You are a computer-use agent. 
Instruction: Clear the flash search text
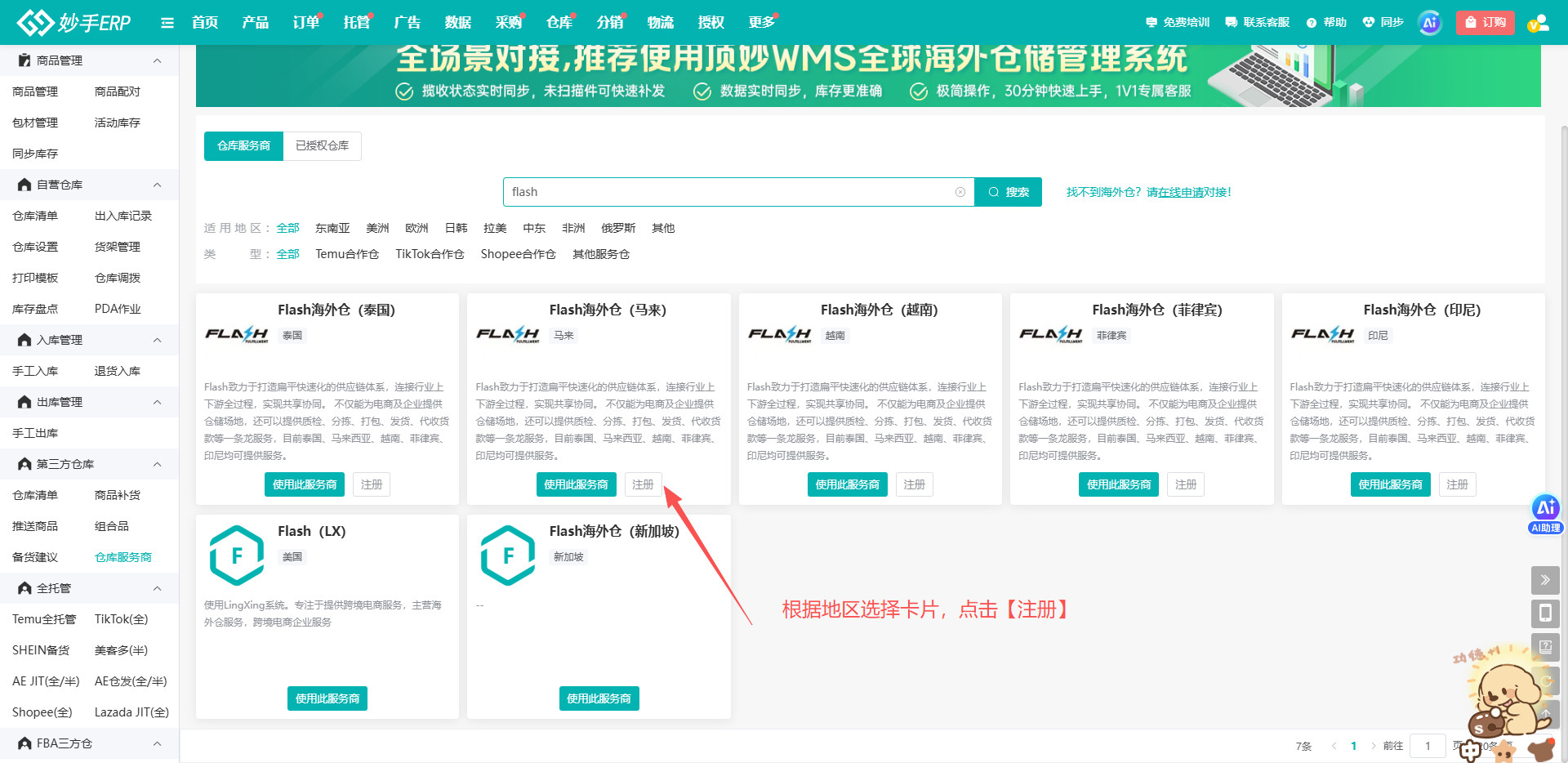tap(960, 192)
